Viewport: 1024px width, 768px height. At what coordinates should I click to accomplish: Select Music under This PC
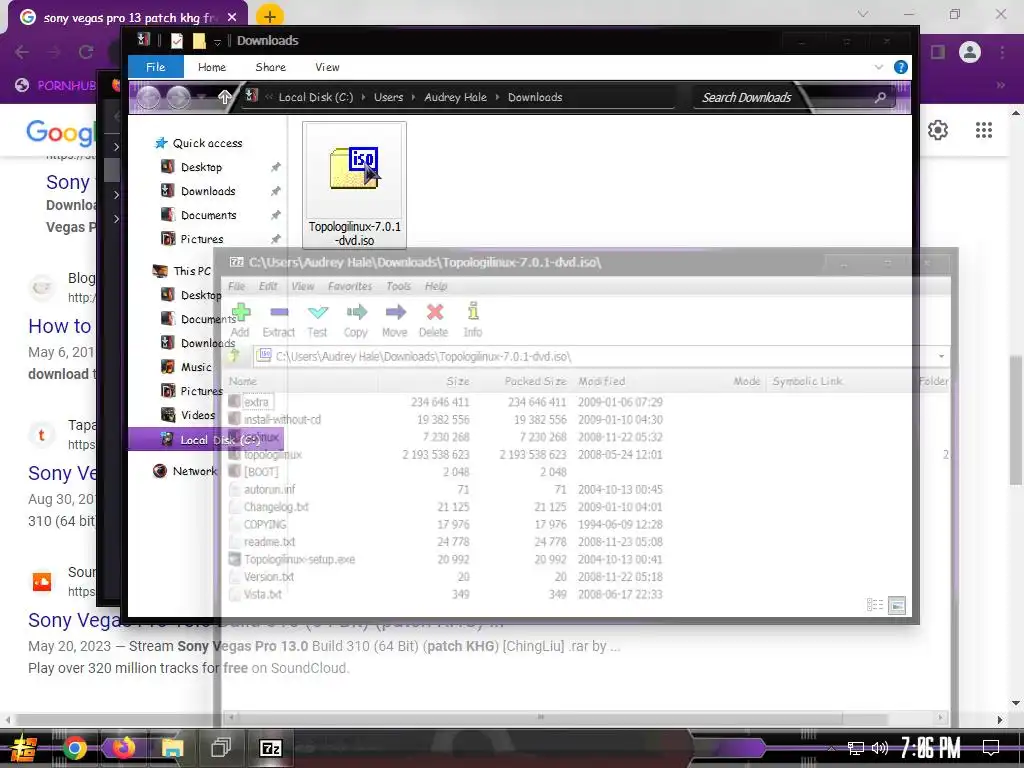pyautogui.click(x=196, y=367)
